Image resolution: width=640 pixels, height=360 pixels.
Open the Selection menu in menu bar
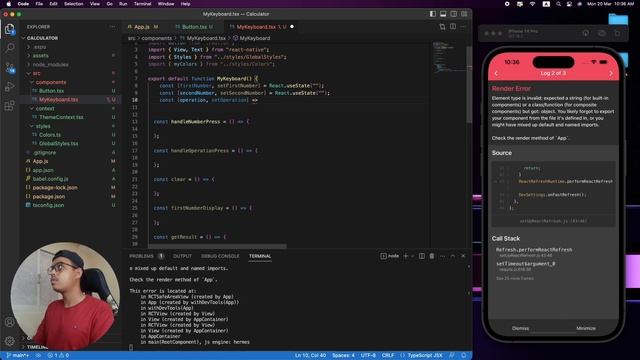[x=73, y=4]
